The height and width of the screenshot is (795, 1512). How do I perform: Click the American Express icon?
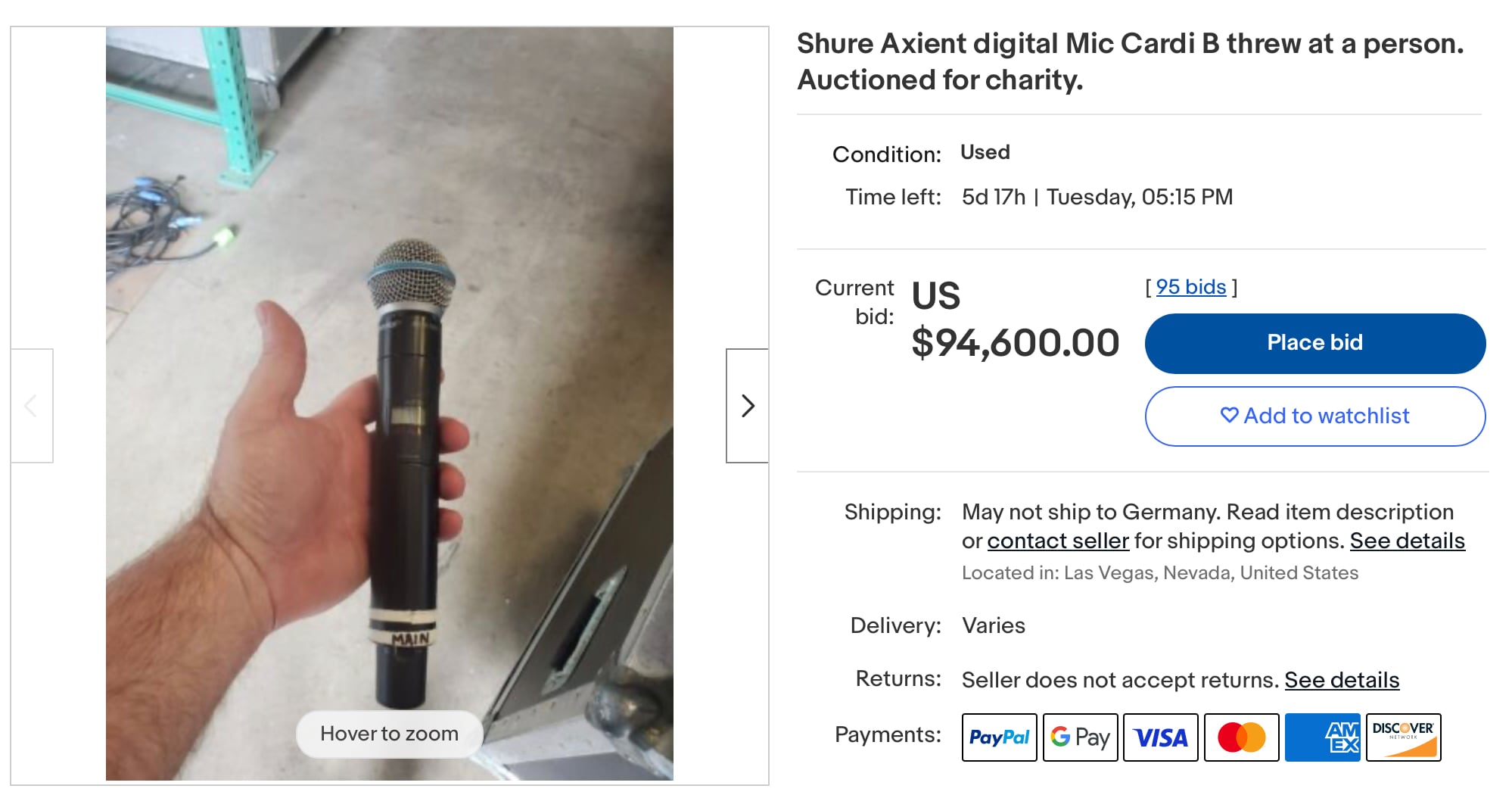(1322, 737)
